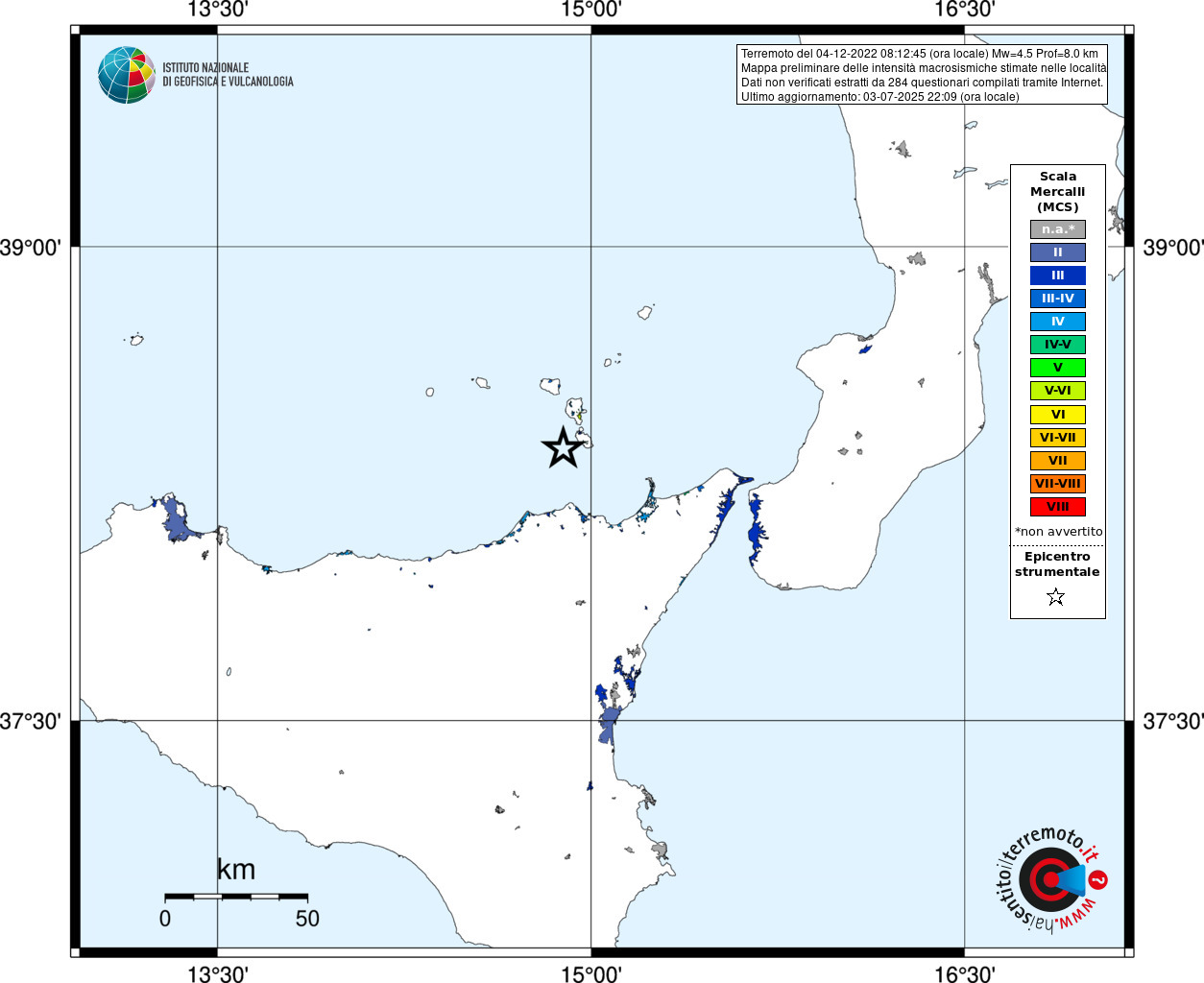Click the '*non avvertito' legend note
1204x983 pixels.
pos(1059,532)
